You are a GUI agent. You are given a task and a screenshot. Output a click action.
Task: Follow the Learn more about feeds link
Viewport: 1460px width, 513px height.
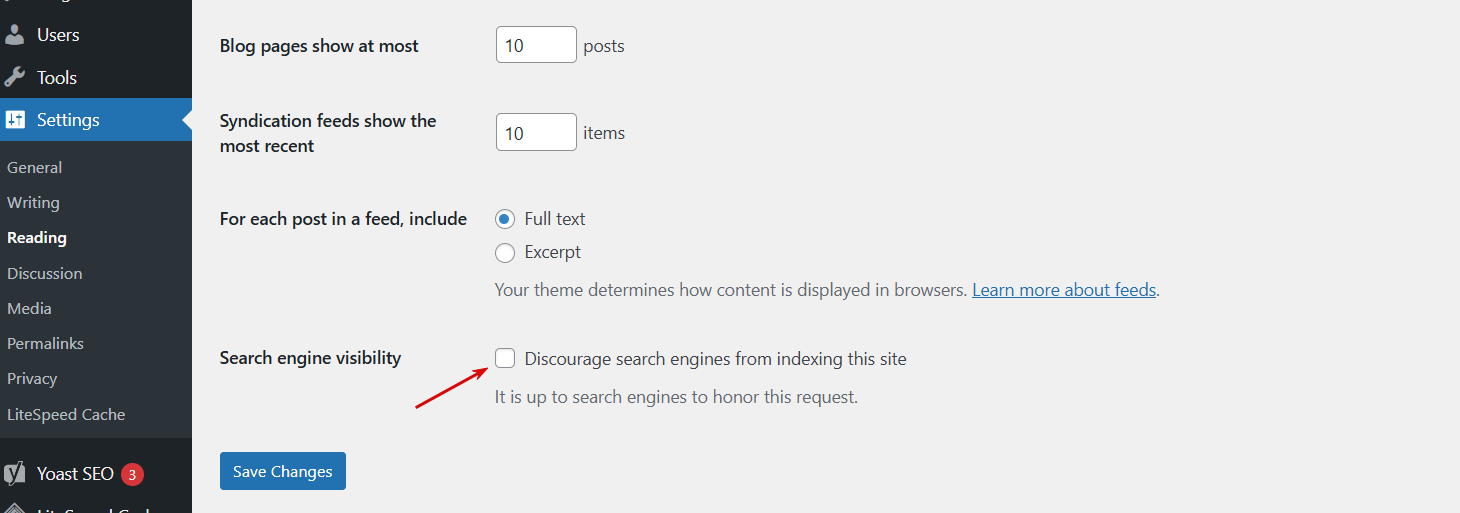coord(1064,290)
